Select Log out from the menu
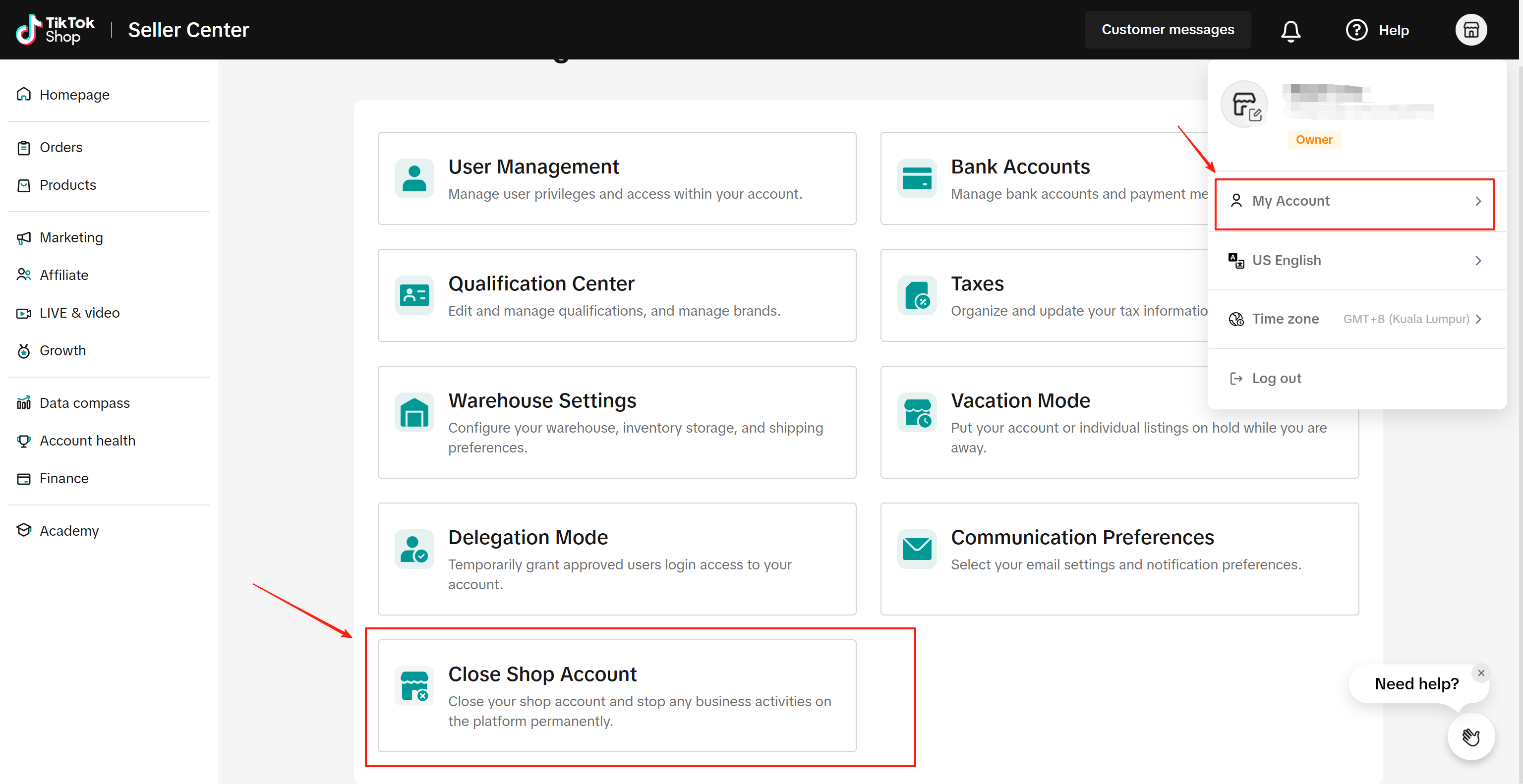 [x=1276, y=378]
